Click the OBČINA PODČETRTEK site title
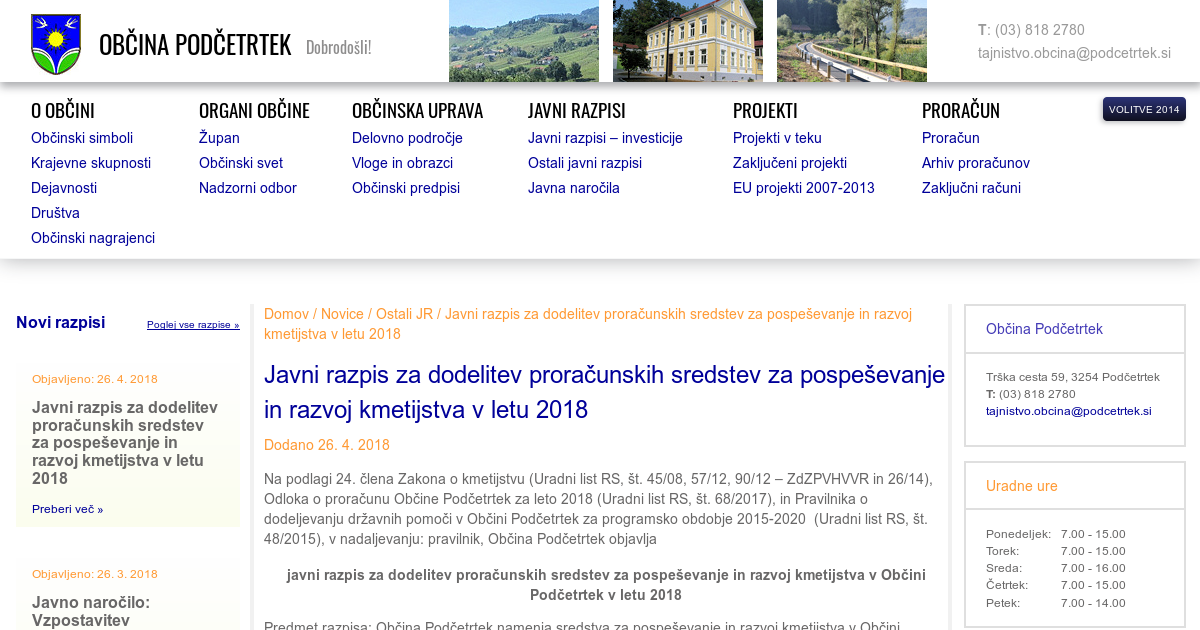Viewport: 1200px width, 630px height. point(195,45)
